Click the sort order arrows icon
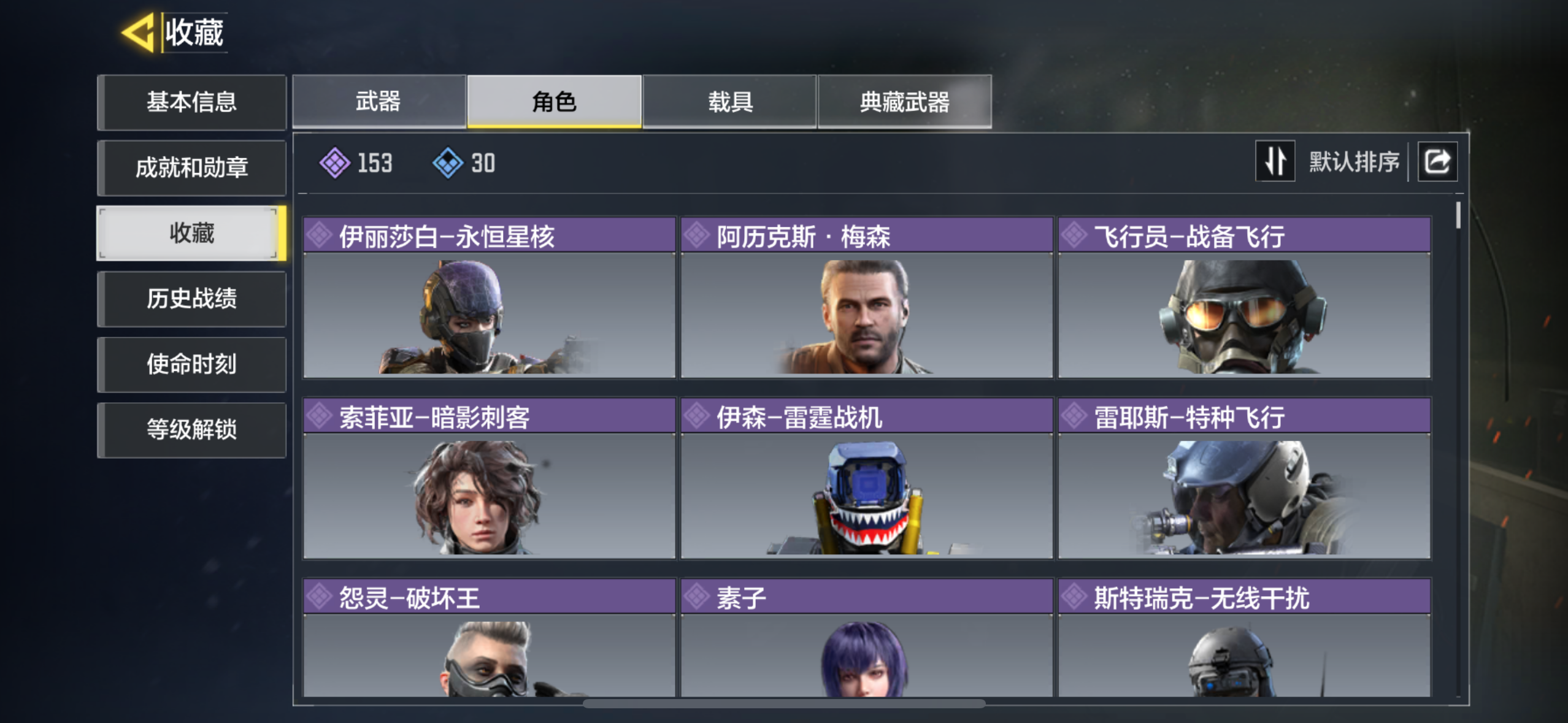This screenshot has width=1568, height=723. (x=1275, y=162)
